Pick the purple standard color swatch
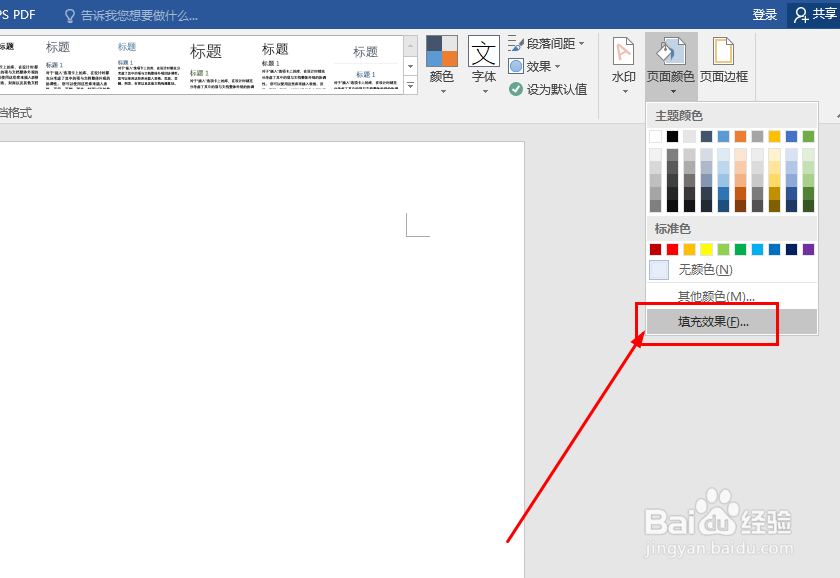 808,249
